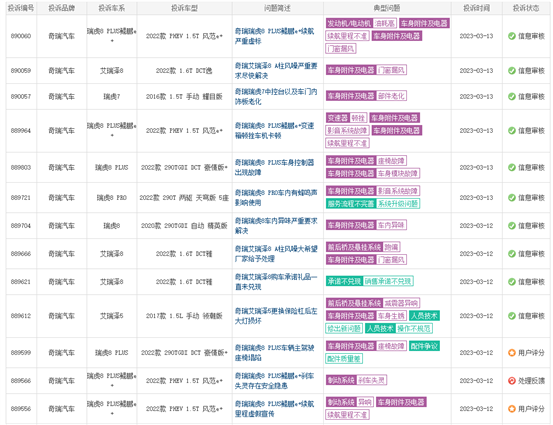
Task: Click the 投诉车系 column header
Action: [111, 8]
